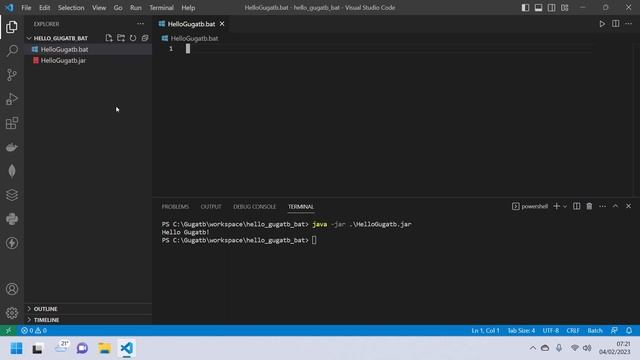Toggle the bottom panel visibility
The height and width of the screenshot is (360, 640).
pos(538,8)
